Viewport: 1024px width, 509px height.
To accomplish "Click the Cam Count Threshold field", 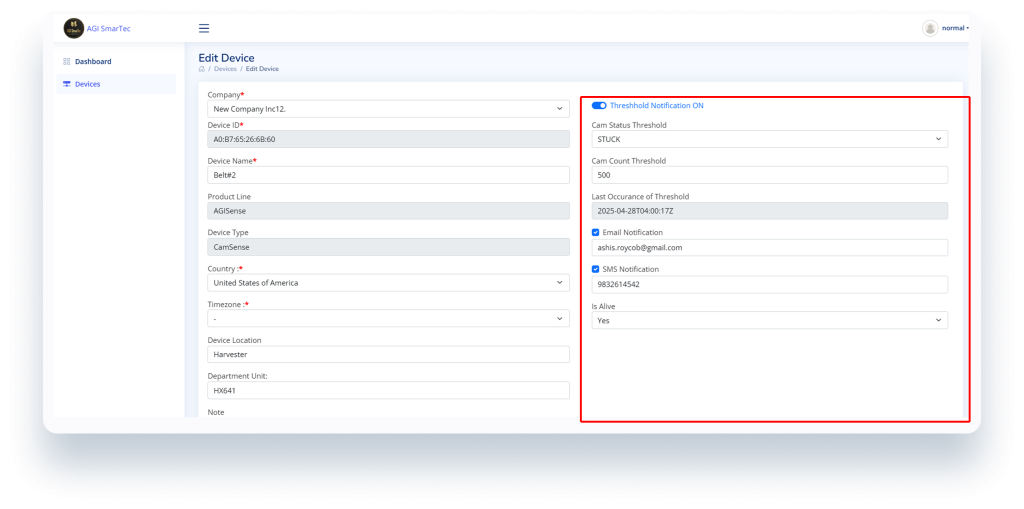I will (x=769, y=175).
